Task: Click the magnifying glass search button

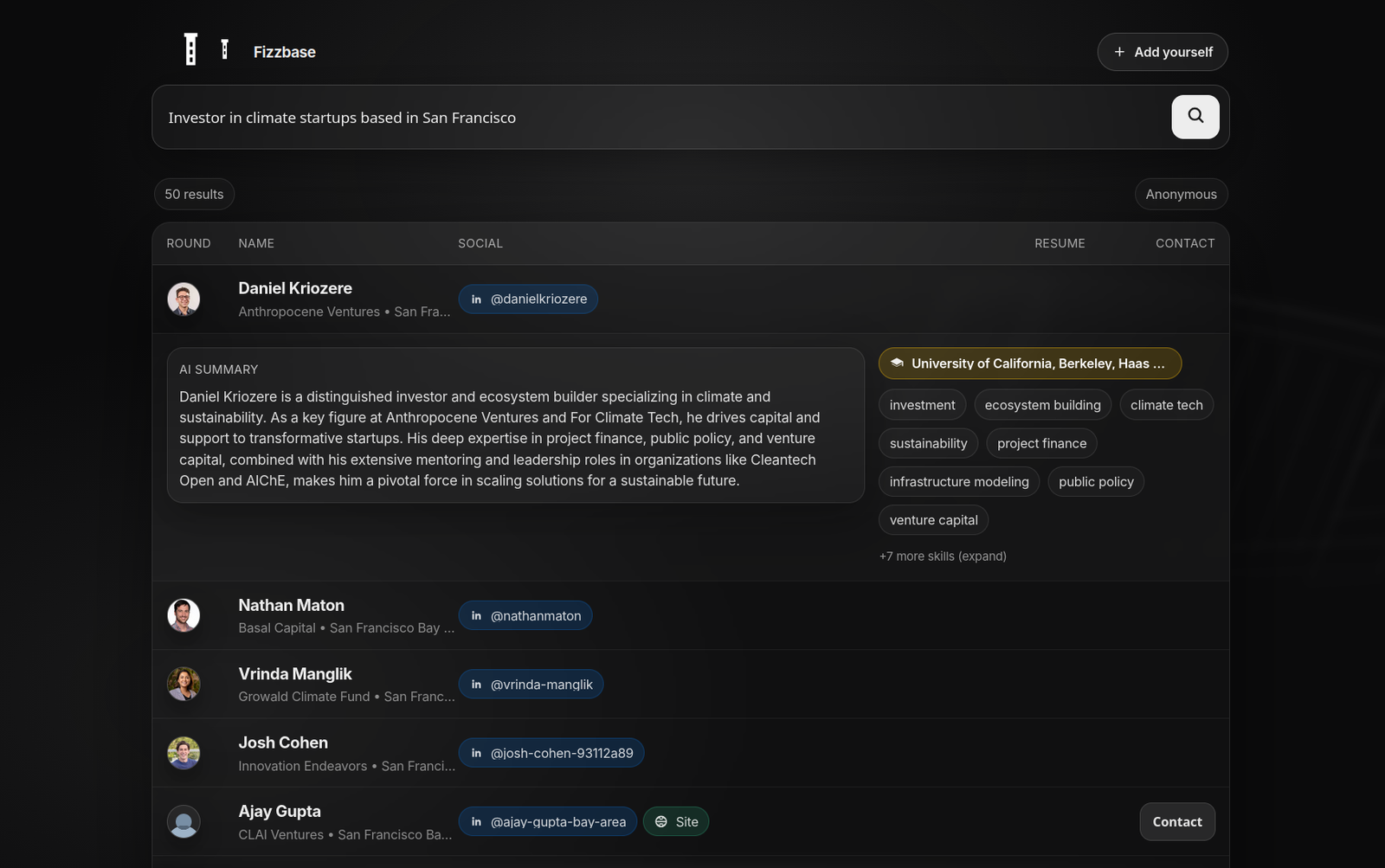Action: click(1195, 117)
